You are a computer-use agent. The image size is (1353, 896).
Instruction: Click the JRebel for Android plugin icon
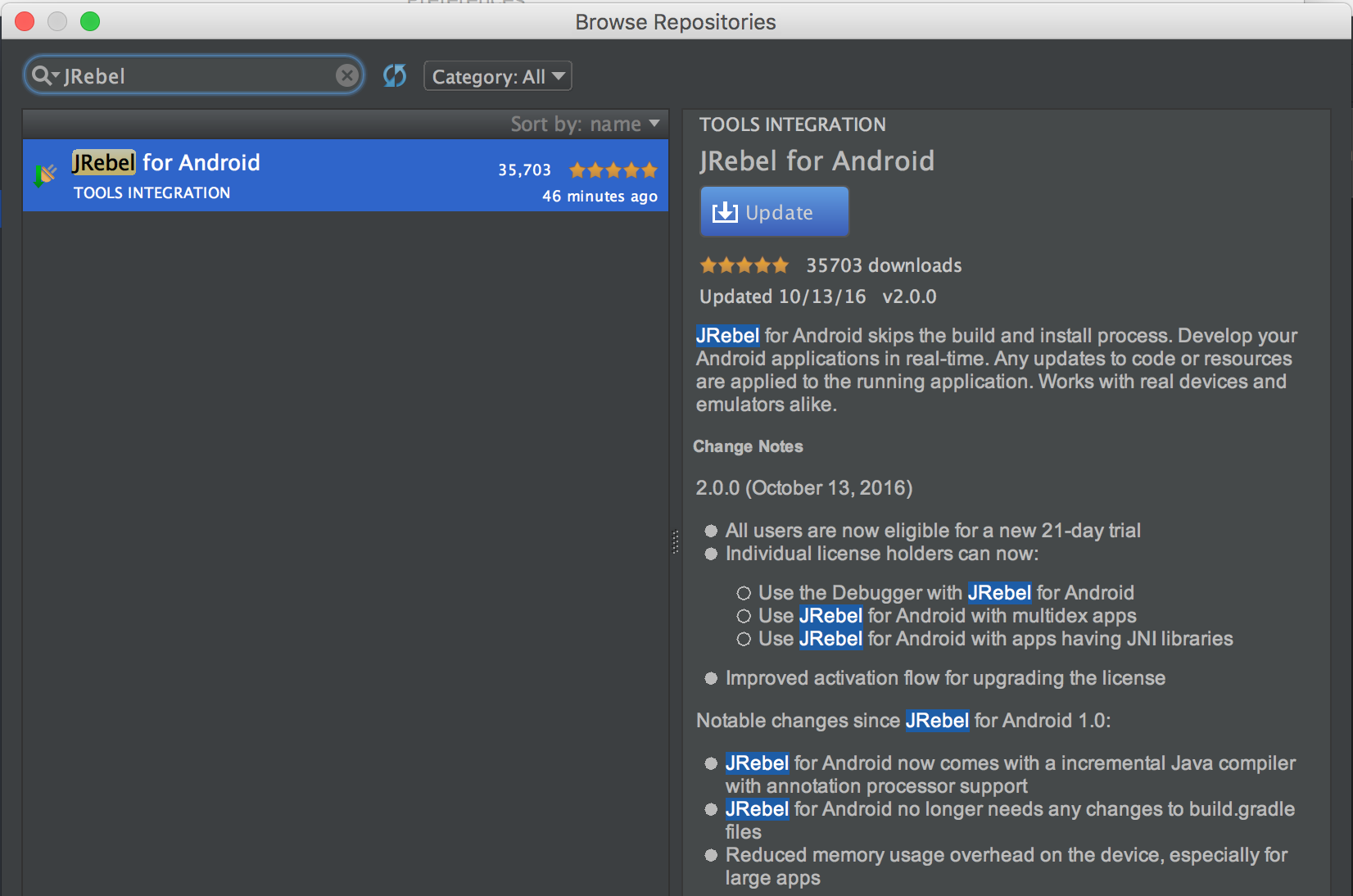coord(46,174)
